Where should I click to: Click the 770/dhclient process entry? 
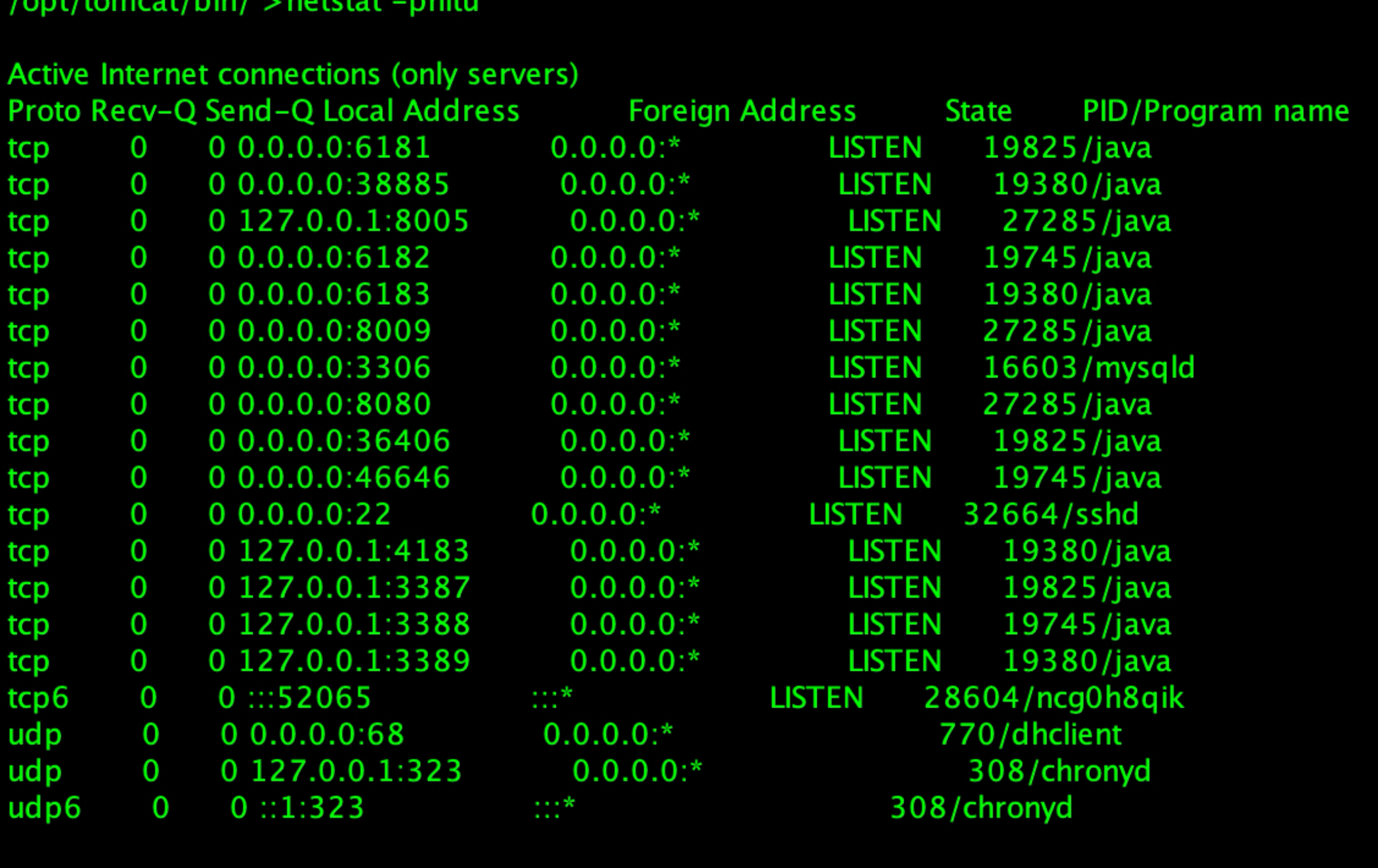pyautogui.click(x=1030, y=735)
